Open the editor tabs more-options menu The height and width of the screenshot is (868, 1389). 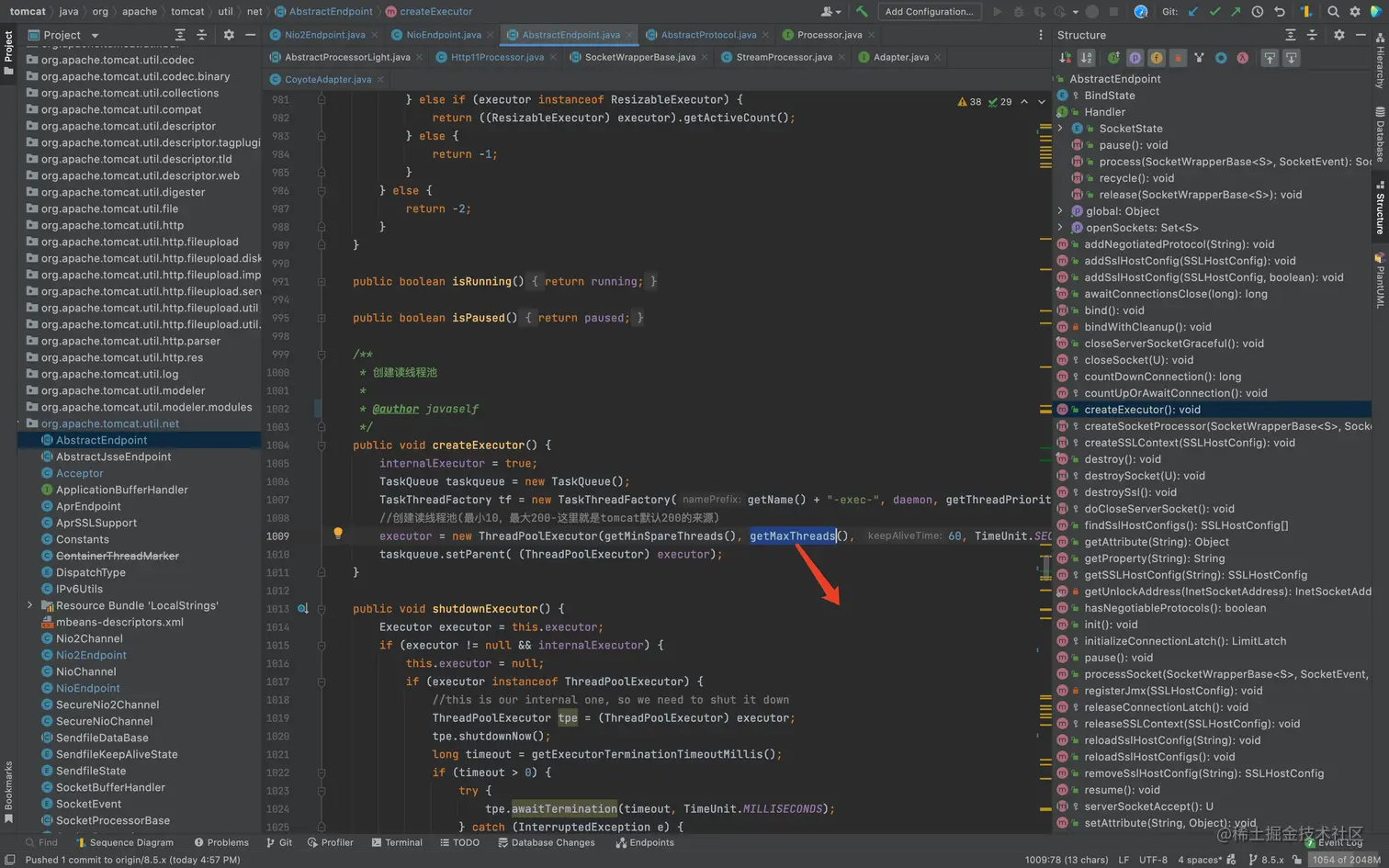point(1041,35)
